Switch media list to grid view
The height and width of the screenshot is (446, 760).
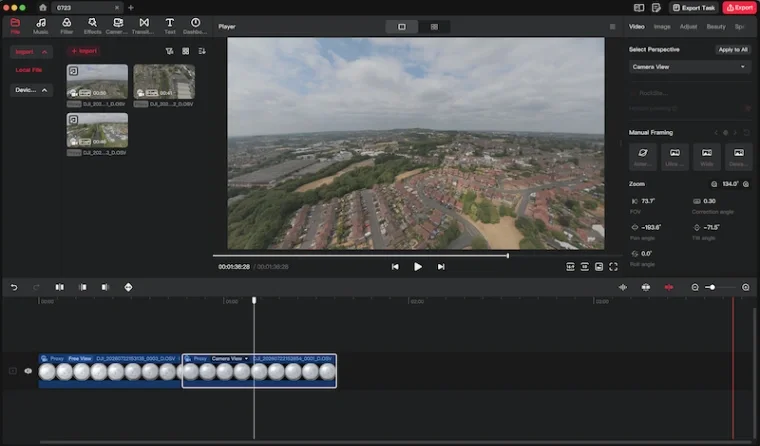pyautogui.click(x=186, y=51)
